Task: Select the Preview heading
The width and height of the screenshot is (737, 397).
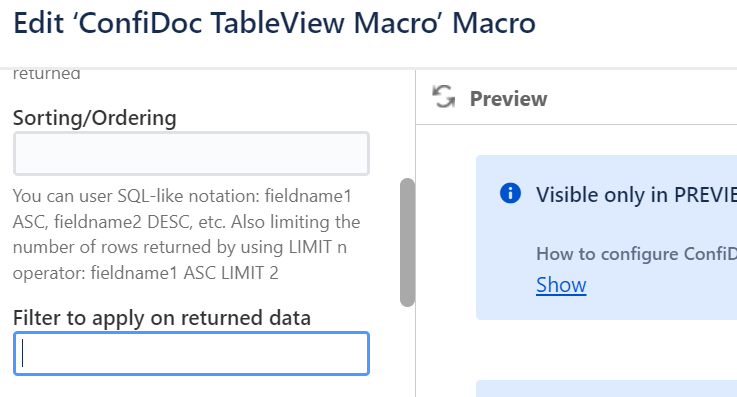Action: (509, 99)
